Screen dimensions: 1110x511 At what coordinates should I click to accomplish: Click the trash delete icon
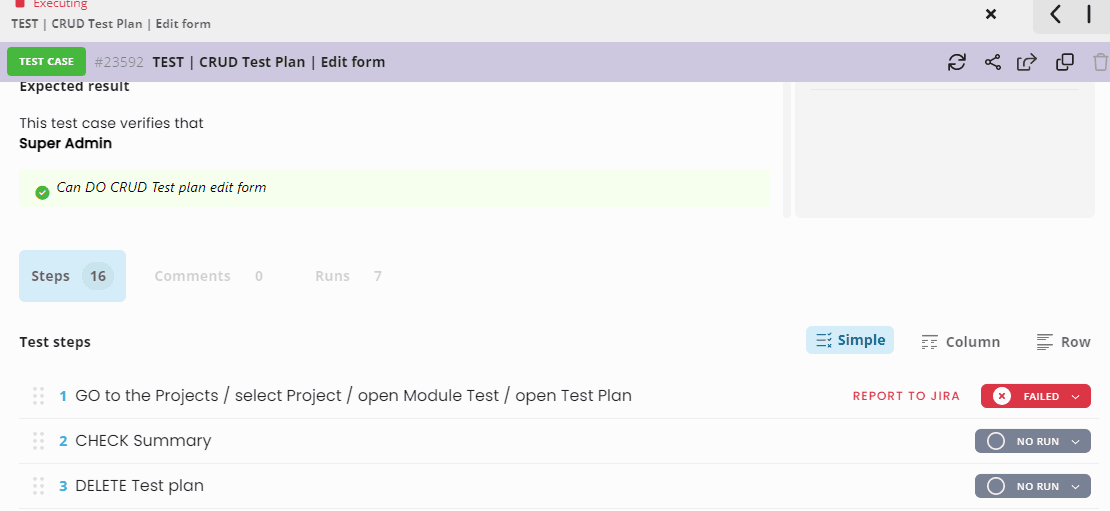(1100, 62)
